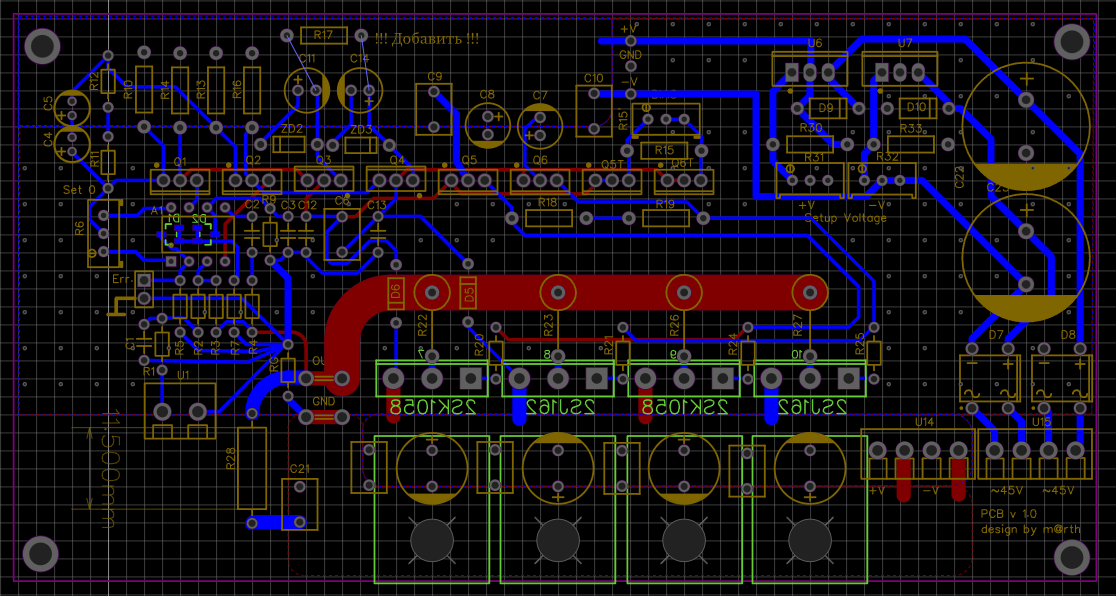This screenshot has height=596, width=1116.
Task: Select the Q5T transistor label
Action: [x=613, y=164]
